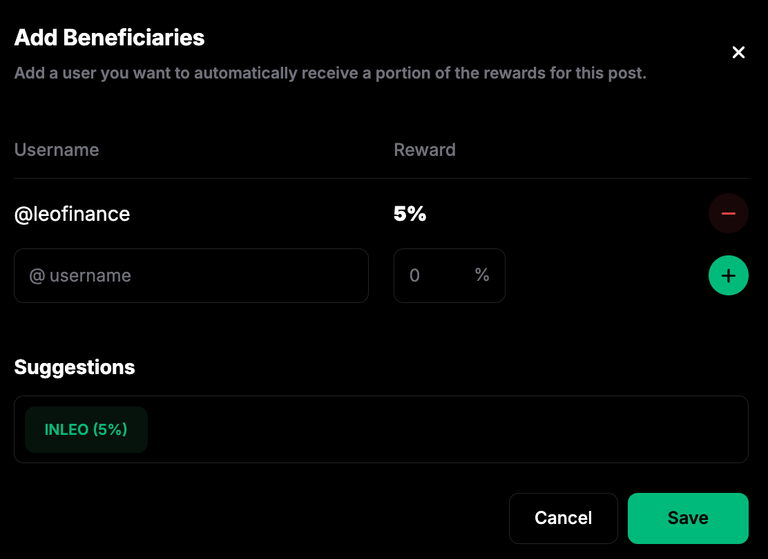Click the % symbol in reward field
Image resolution: width=768 pixels, height=559 pixels.
482,275
